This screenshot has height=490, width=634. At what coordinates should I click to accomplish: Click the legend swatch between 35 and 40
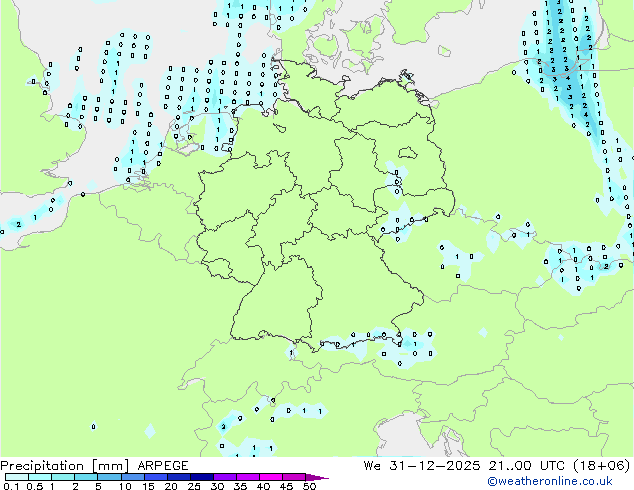[x=248, y=477]
